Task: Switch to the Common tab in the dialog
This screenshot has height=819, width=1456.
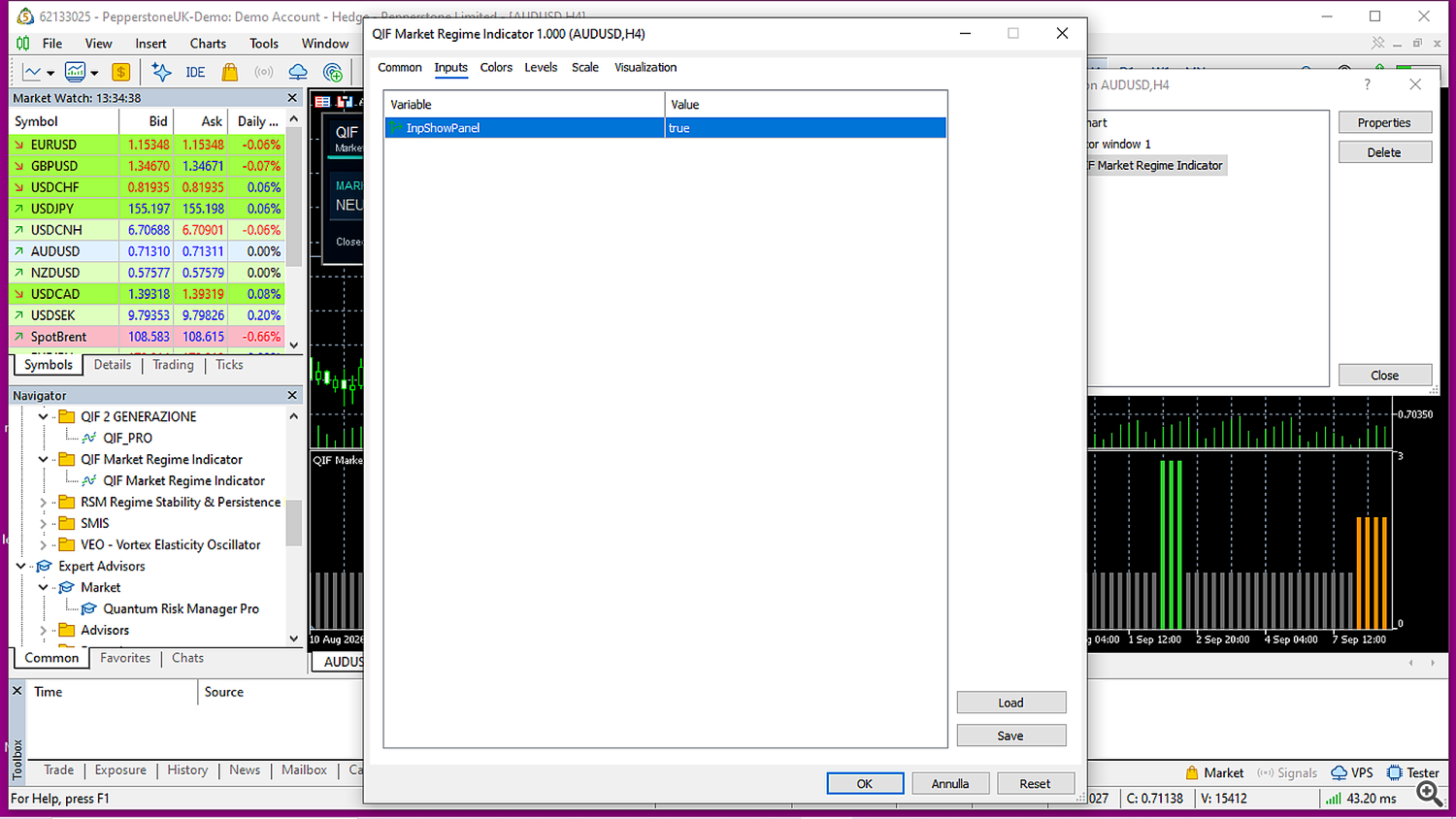Action: point(400,67)
